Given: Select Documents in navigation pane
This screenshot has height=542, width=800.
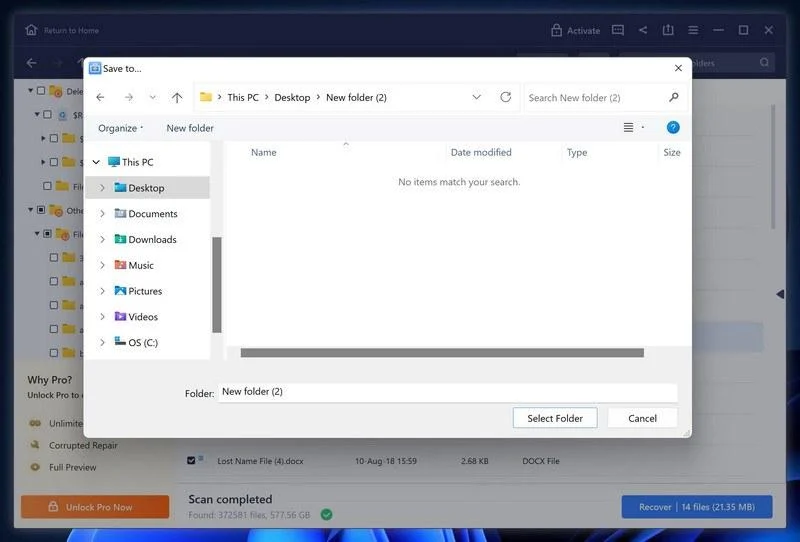Looking at the screenshot, I should 146,214.
